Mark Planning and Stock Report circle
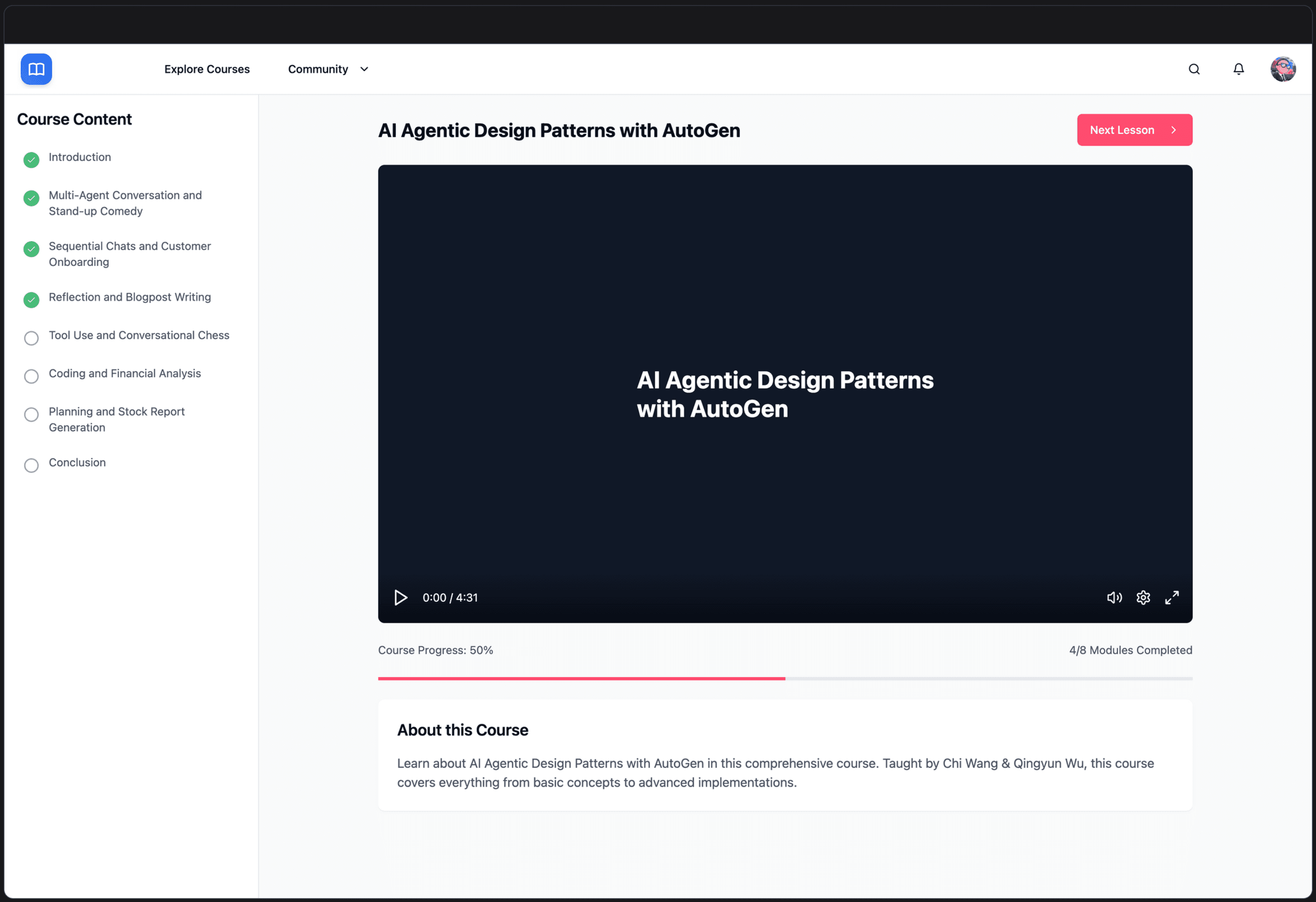 point(32,415)
